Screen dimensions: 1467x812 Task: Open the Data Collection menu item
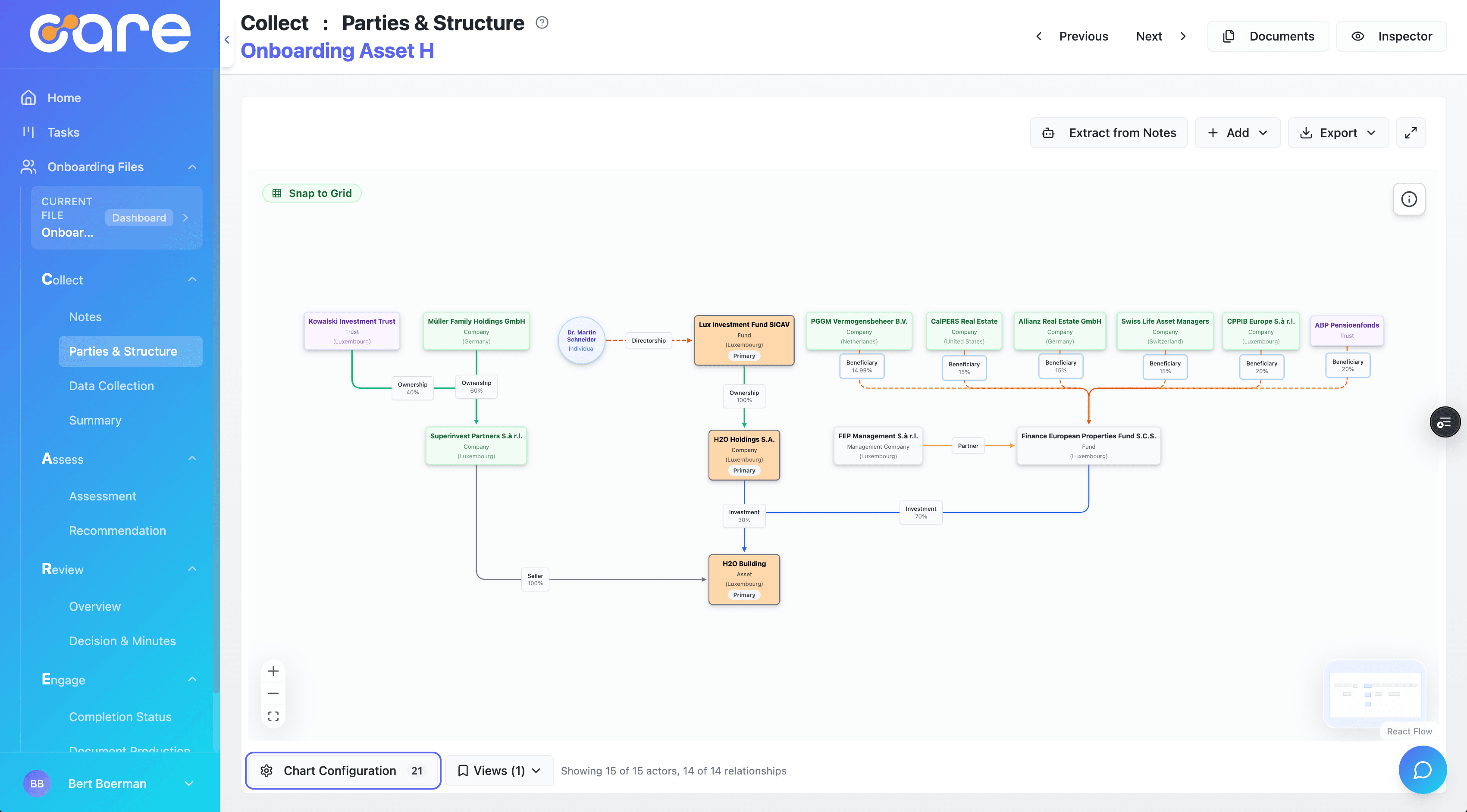coord(111,386)
